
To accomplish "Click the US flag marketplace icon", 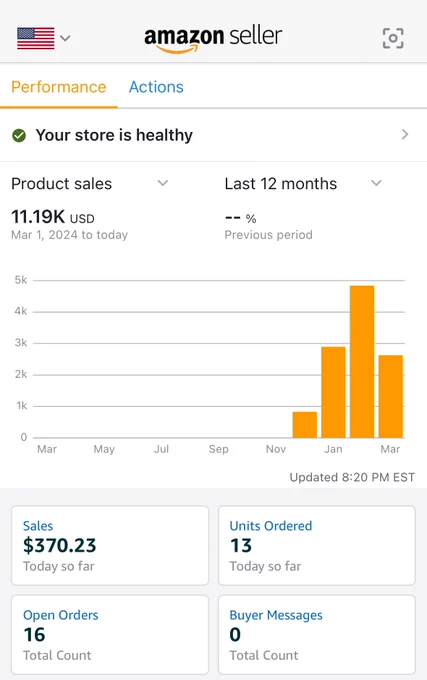I will pyautogui.click(x=36, y=38).
